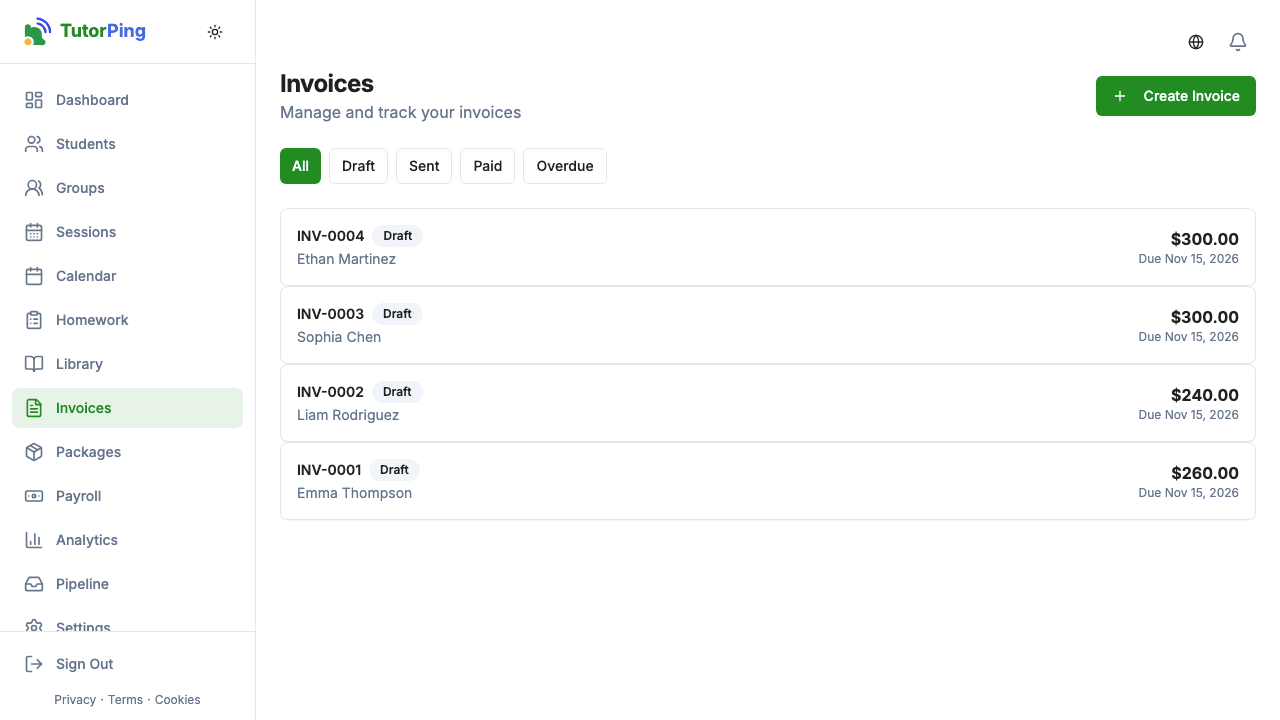The image size is (1280, 720).
Task: Open invoice INV-0004
Action: 768,247
